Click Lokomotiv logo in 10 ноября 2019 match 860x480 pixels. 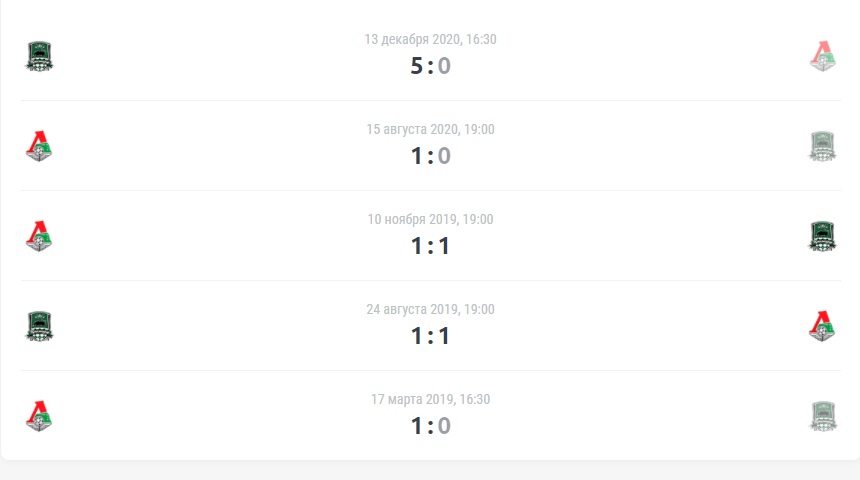(39, 236)
